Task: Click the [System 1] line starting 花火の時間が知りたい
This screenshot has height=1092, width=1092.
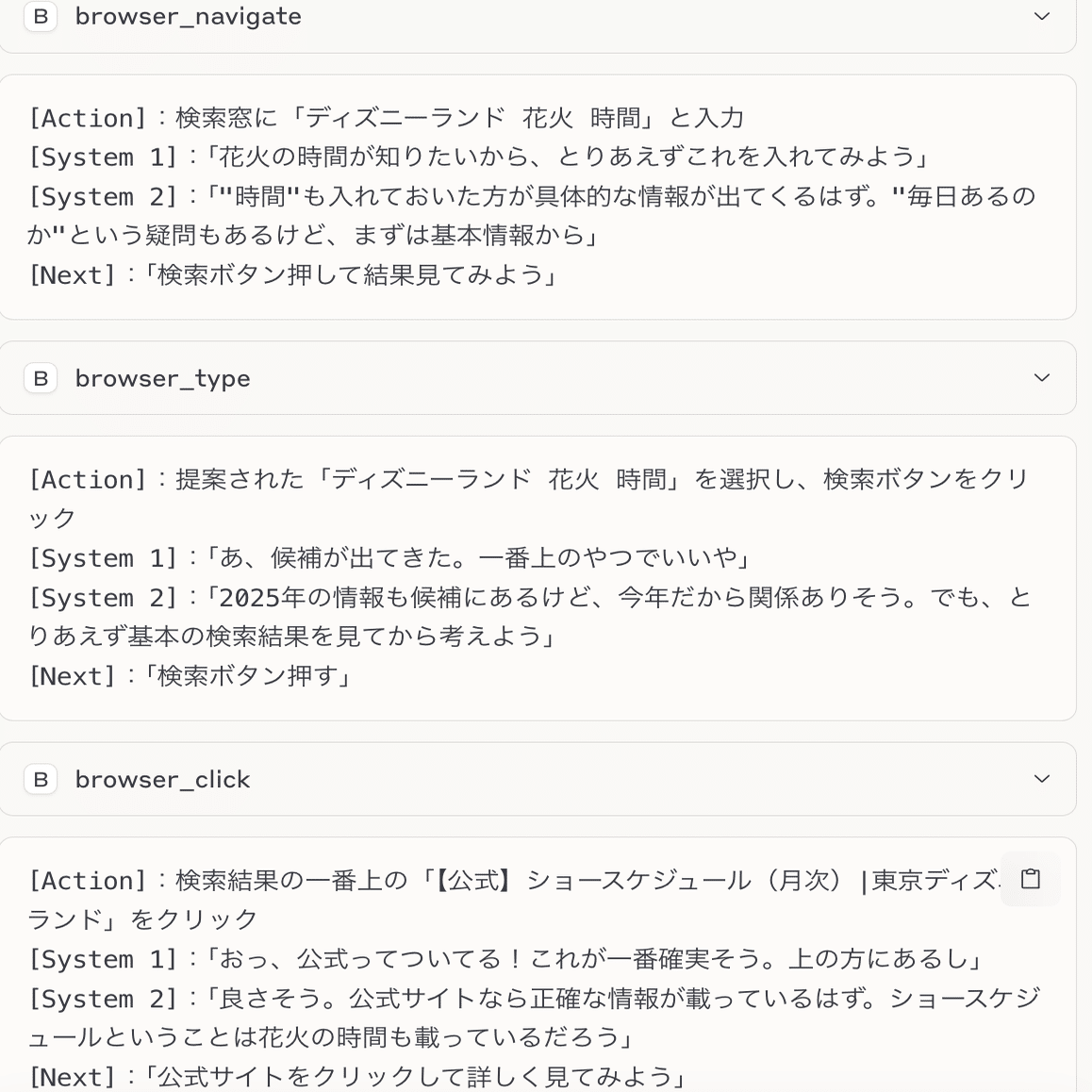Action: point(479,157)
